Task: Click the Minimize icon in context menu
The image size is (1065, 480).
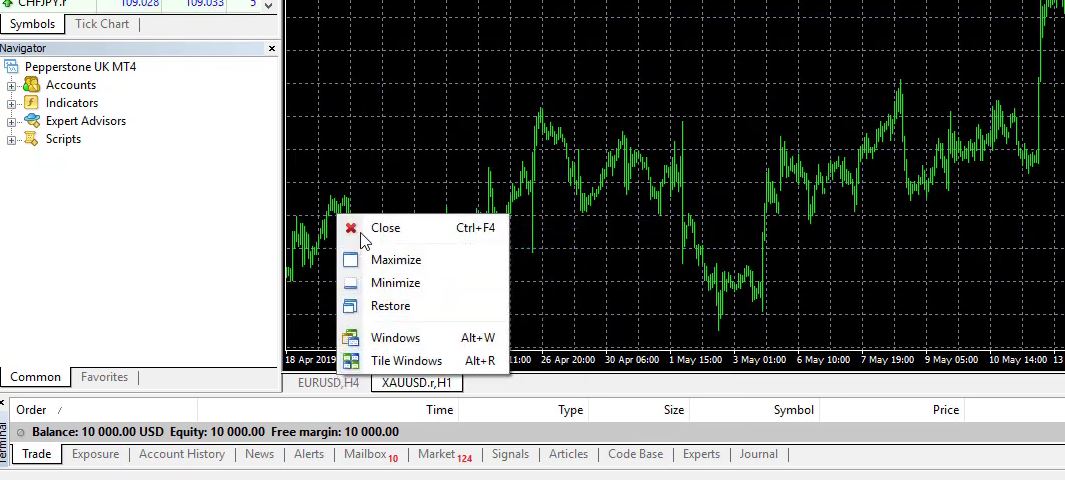Action: [x=350, y=283]
